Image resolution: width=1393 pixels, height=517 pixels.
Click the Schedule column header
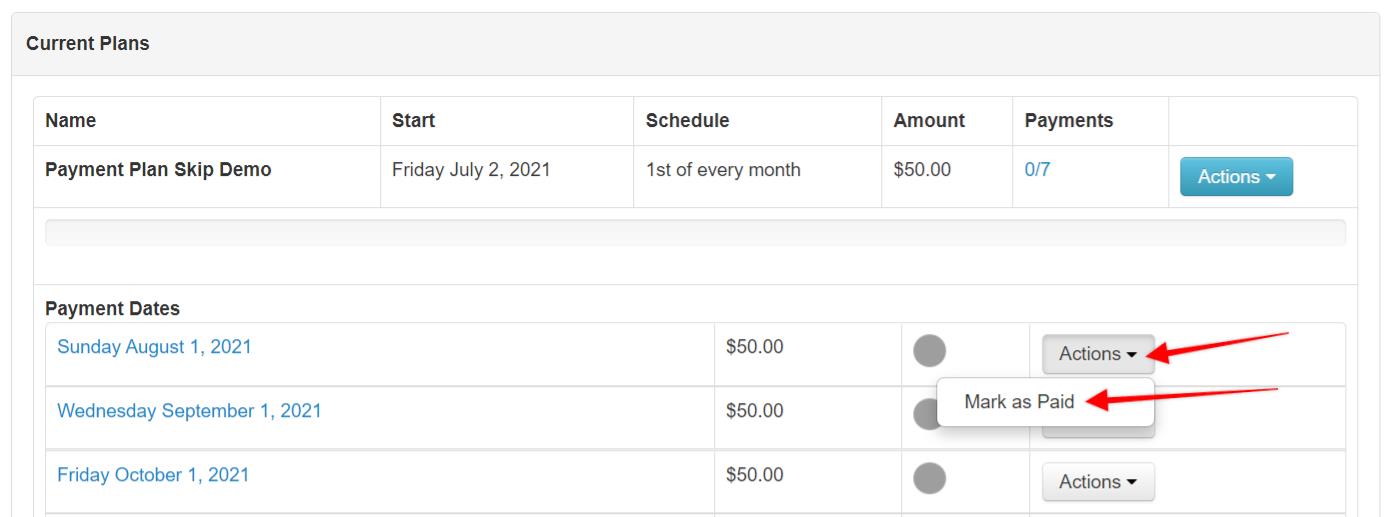687,121
